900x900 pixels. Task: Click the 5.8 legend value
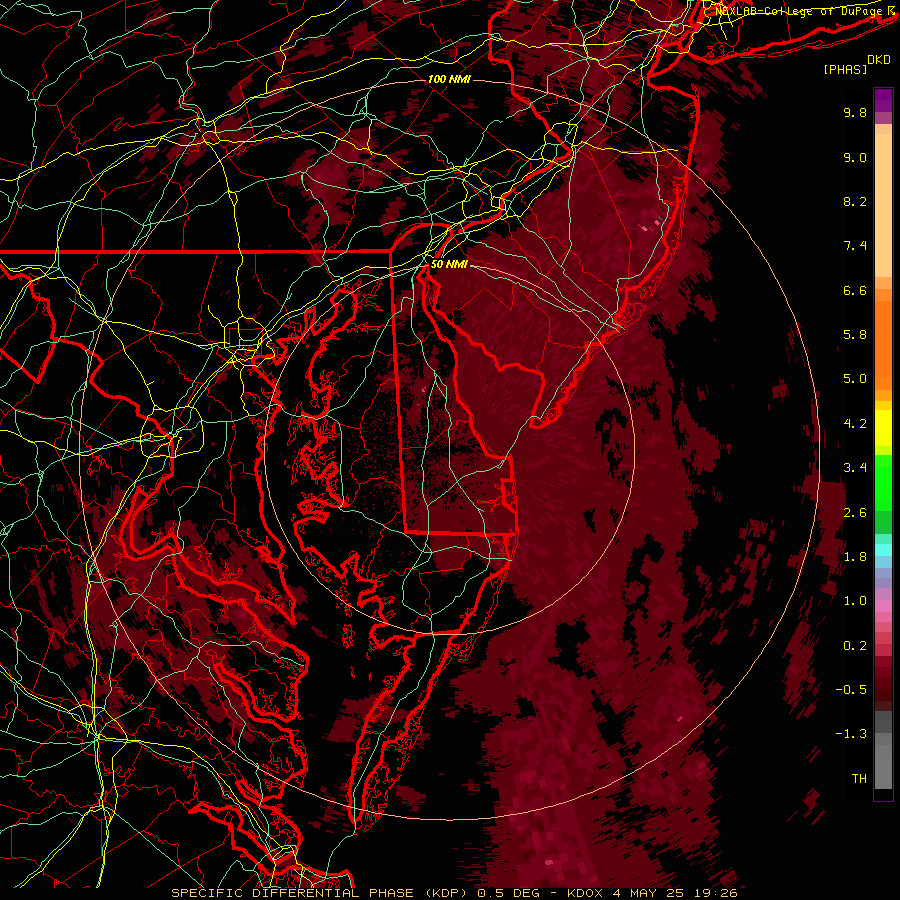click(855, 335)
